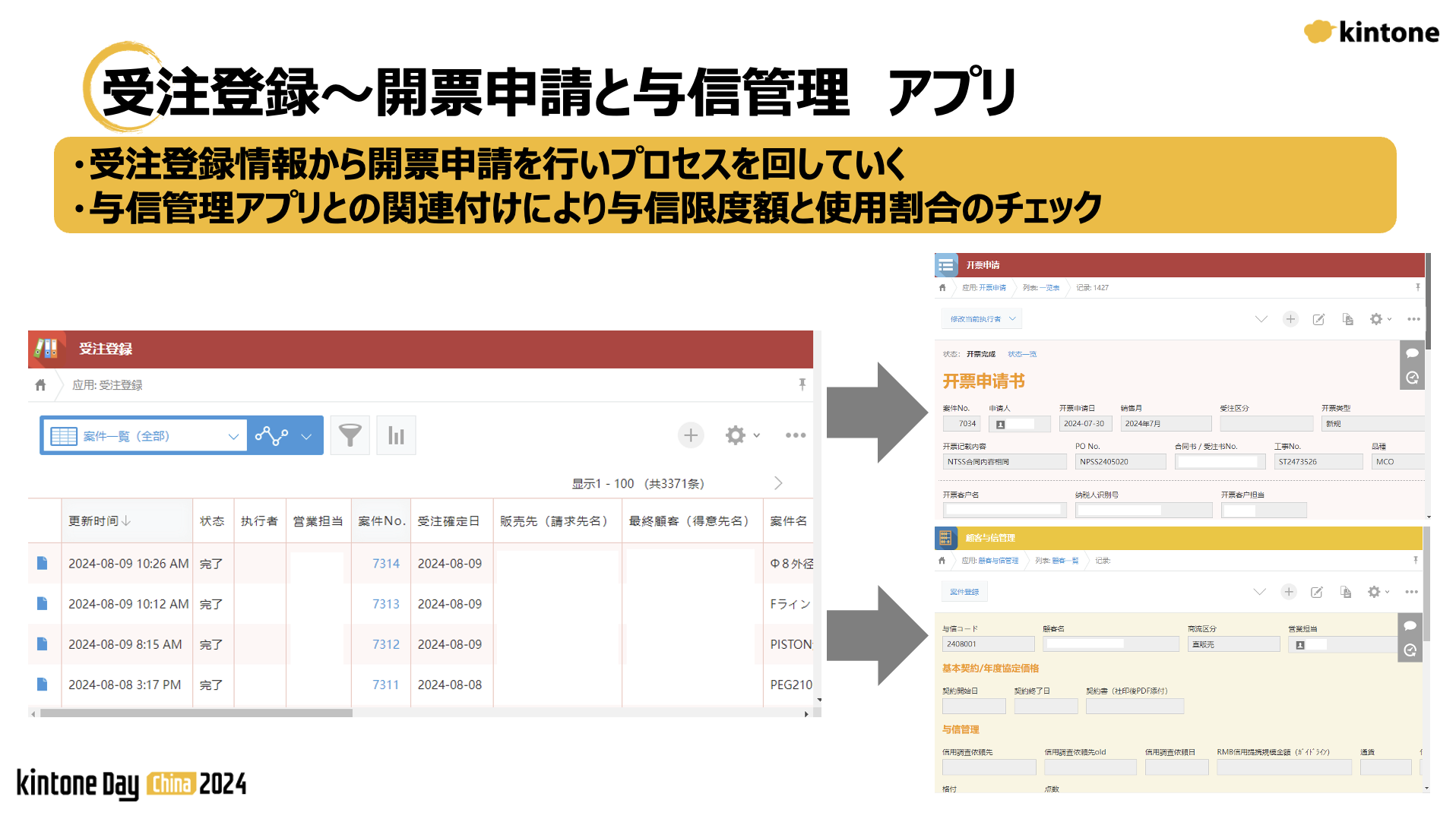Add a new record in 受注登録 list
The width and height of the screenshot is (1456, 819).
click(691, 435)
